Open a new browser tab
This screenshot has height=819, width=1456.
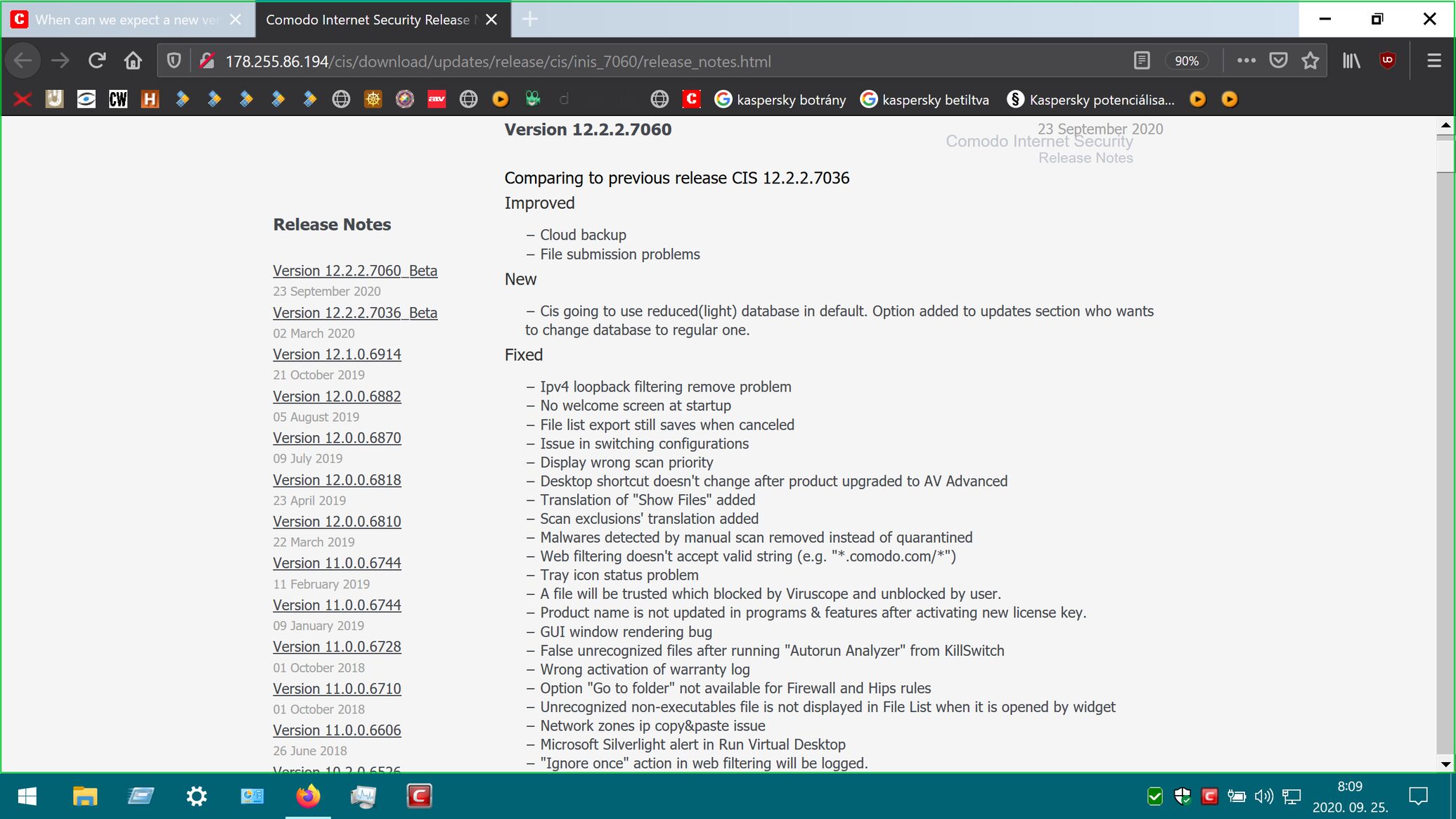point(530,20)
